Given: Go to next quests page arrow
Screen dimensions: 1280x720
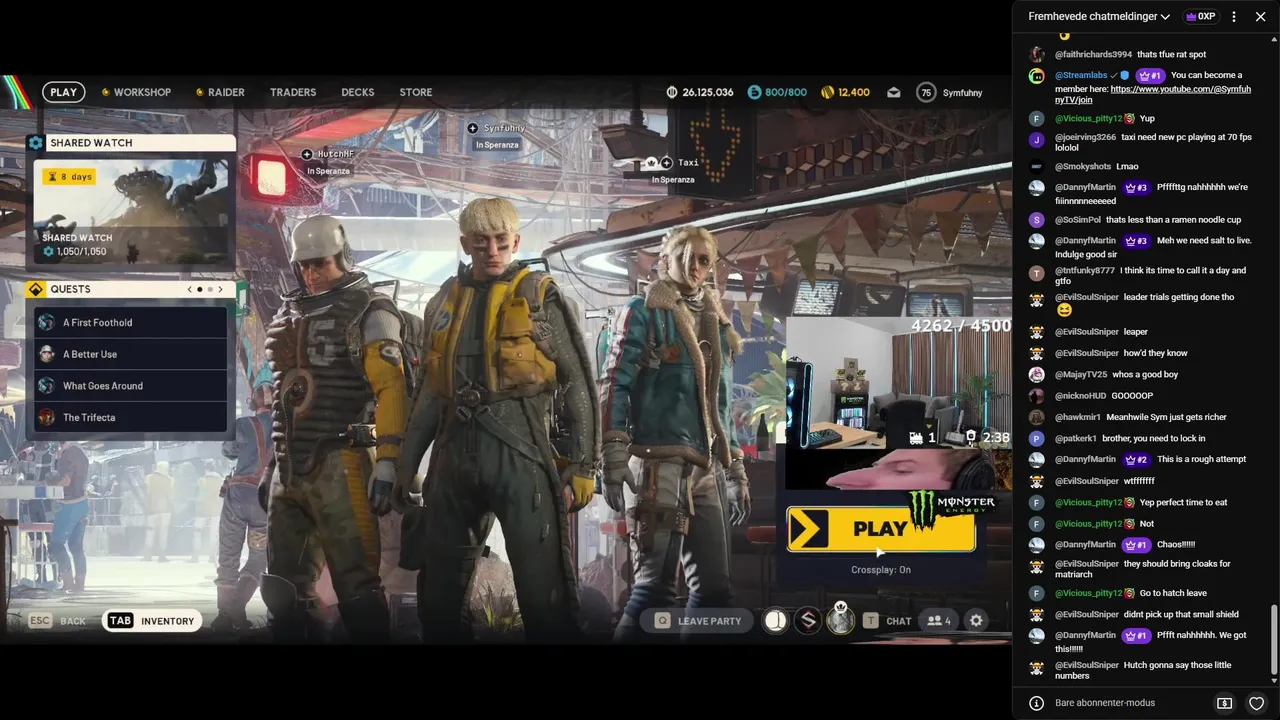Looking at the screenshot, I should [220, 289].
